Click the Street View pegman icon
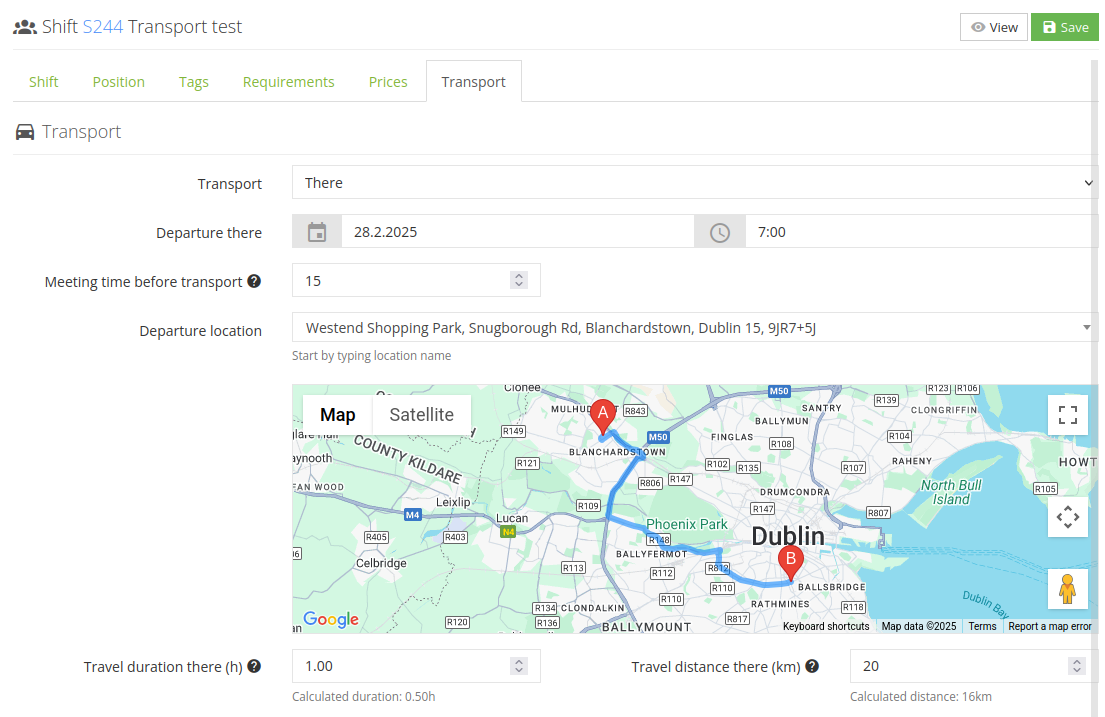Screen dimensions: 1105x717 1068,589
